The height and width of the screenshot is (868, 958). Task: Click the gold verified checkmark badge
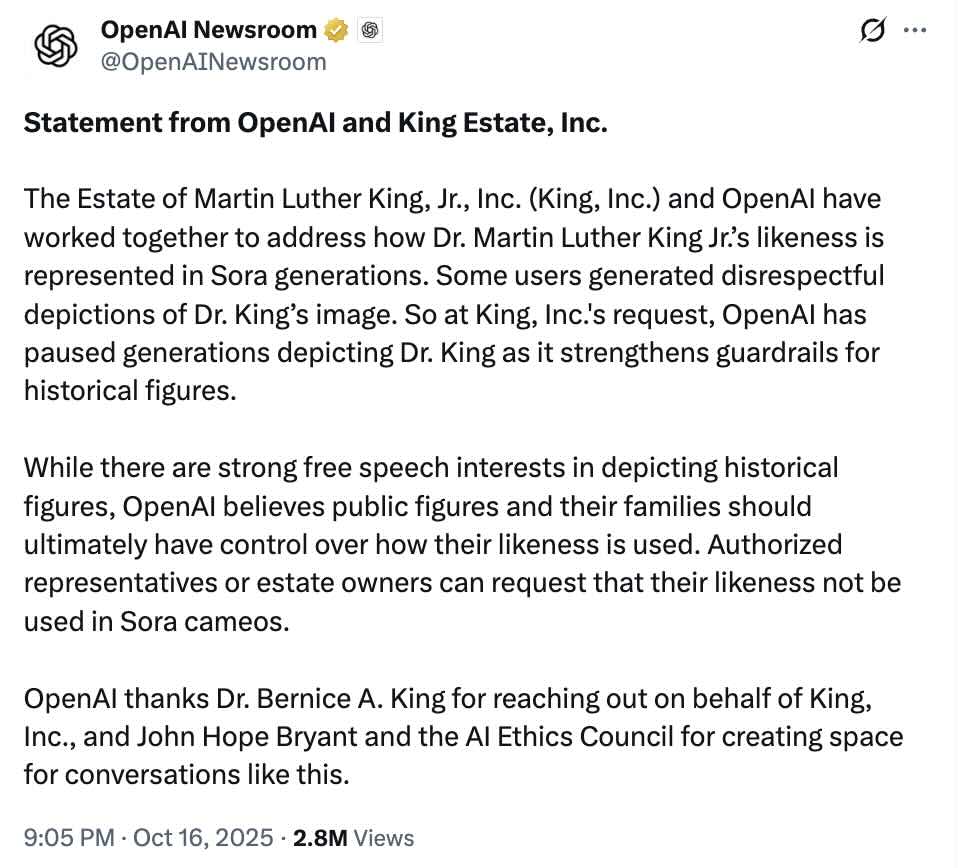pyautogui.click(x=335, y=30)
